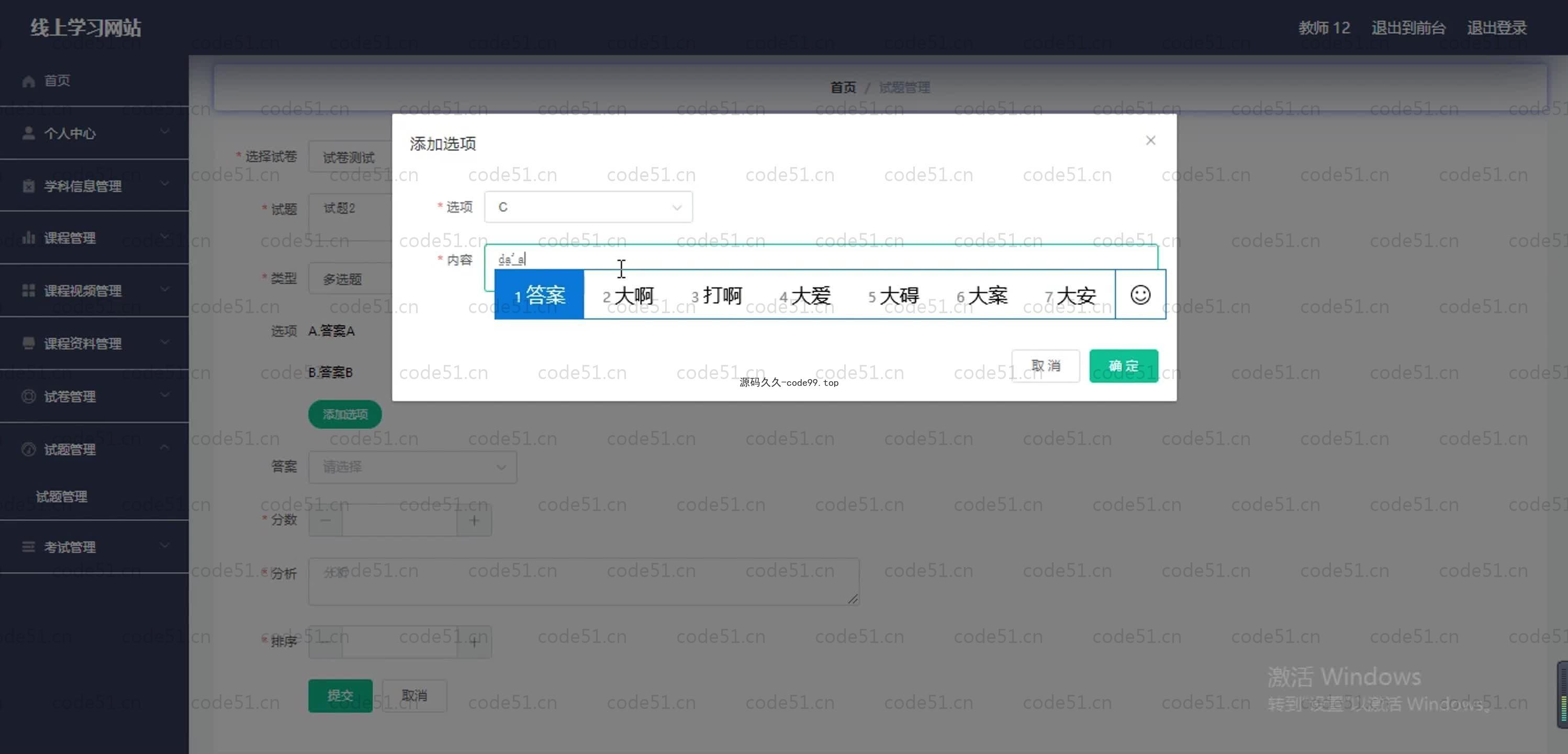The height and width of the screenshot is (754, 1568).
Task: Click the home icon beside 首页
Action: (x=28, y=81)
